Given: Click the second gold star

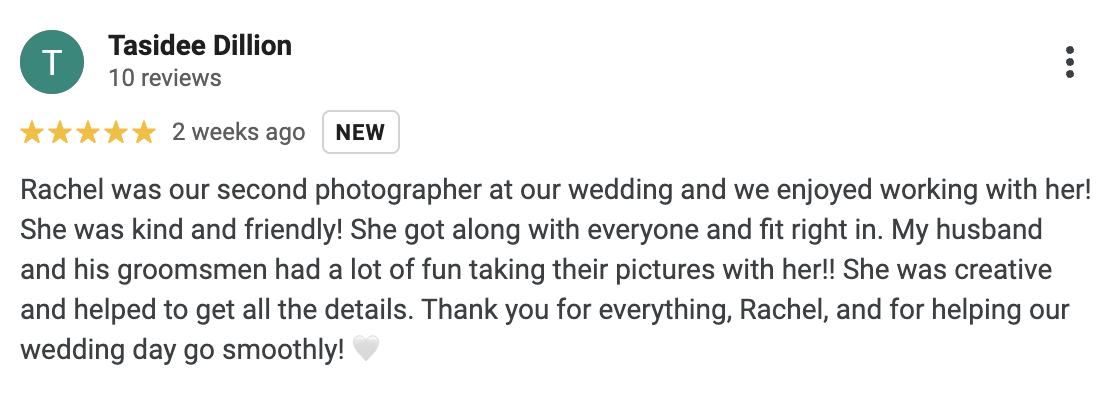Looking at the screenshot, I should (59, 132).
